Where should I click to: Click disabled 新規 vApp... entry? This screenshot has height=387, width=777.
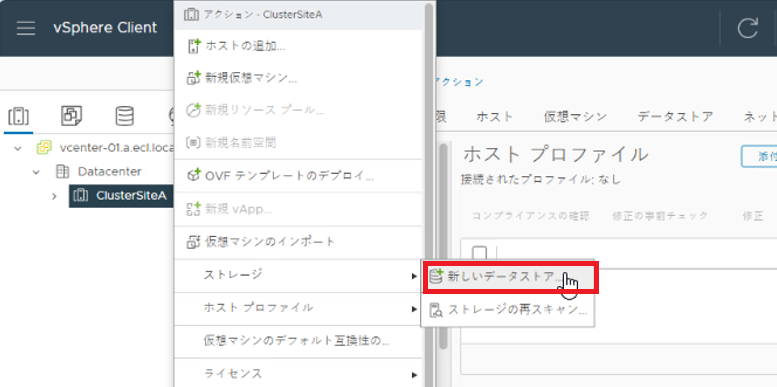tap(298, 209)
